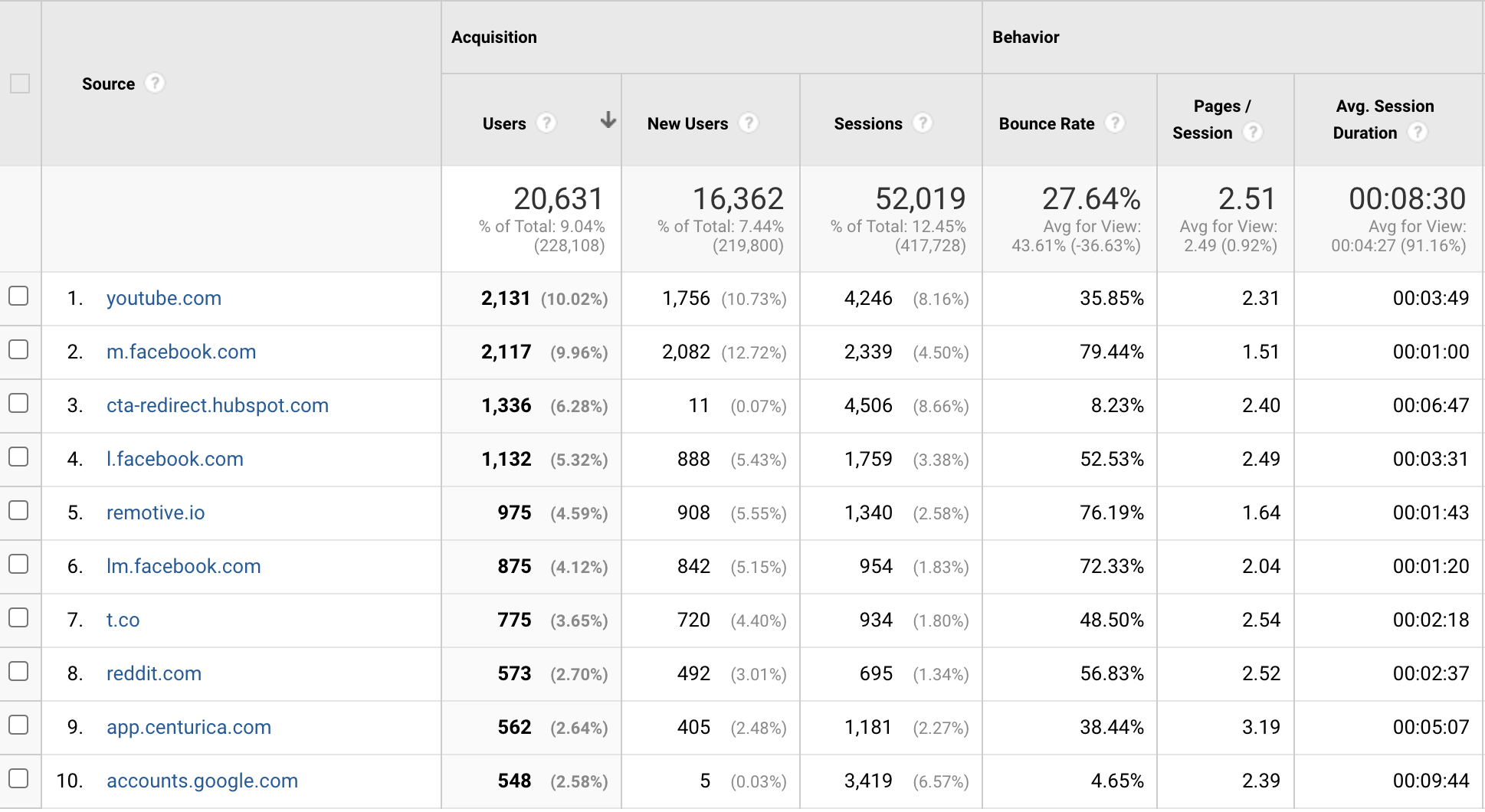Click the t.co source link
The image size is (1485, 812).
click(123, 620)
